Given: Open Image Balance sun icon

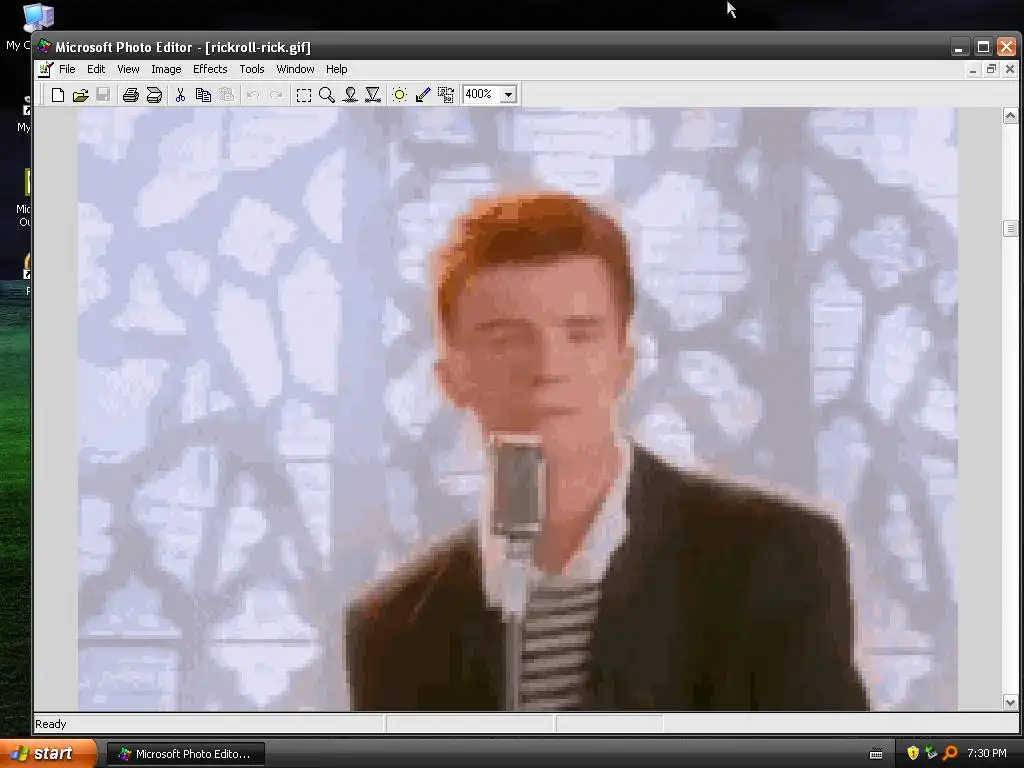Looking at the screenshot, I should pyautogui.click(x=400, y=95).
